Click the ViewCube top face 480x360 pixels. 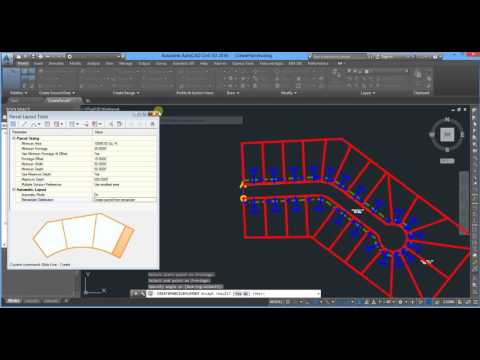tap(447, 135)
